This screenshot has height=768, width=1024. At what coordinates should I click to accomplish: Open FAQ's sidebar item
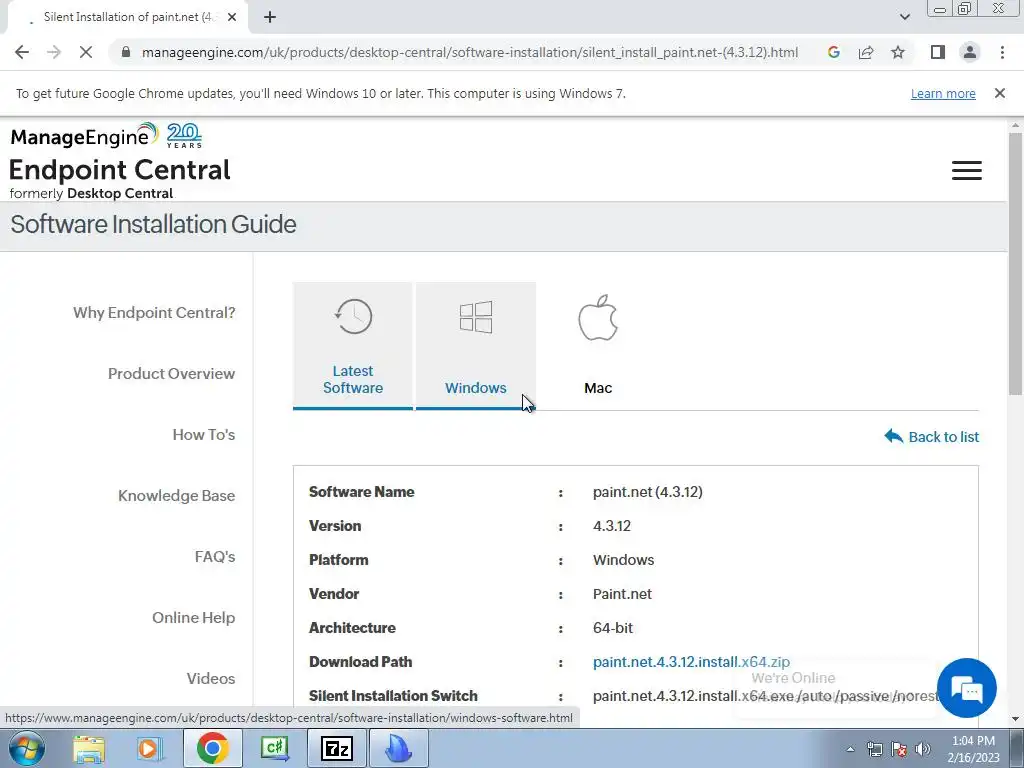coord(215,556)
